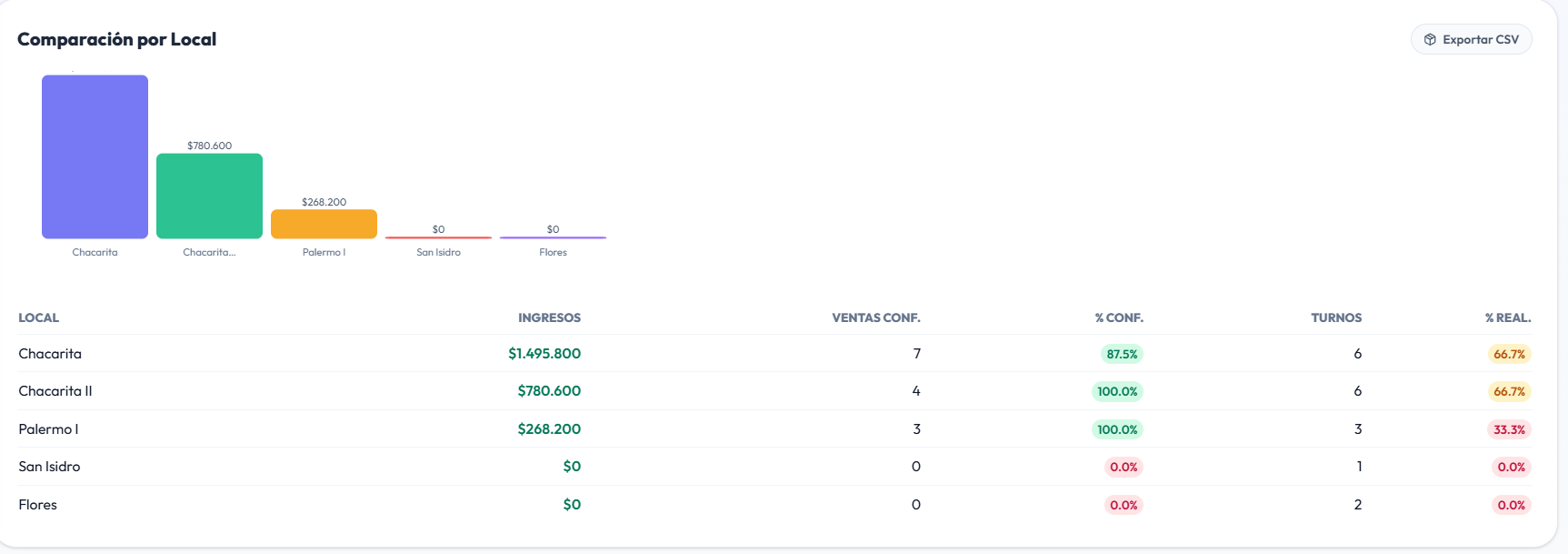Select the Chacarita row name in the table
This screenshot has width=1568, height=554.
coord(50,353)
